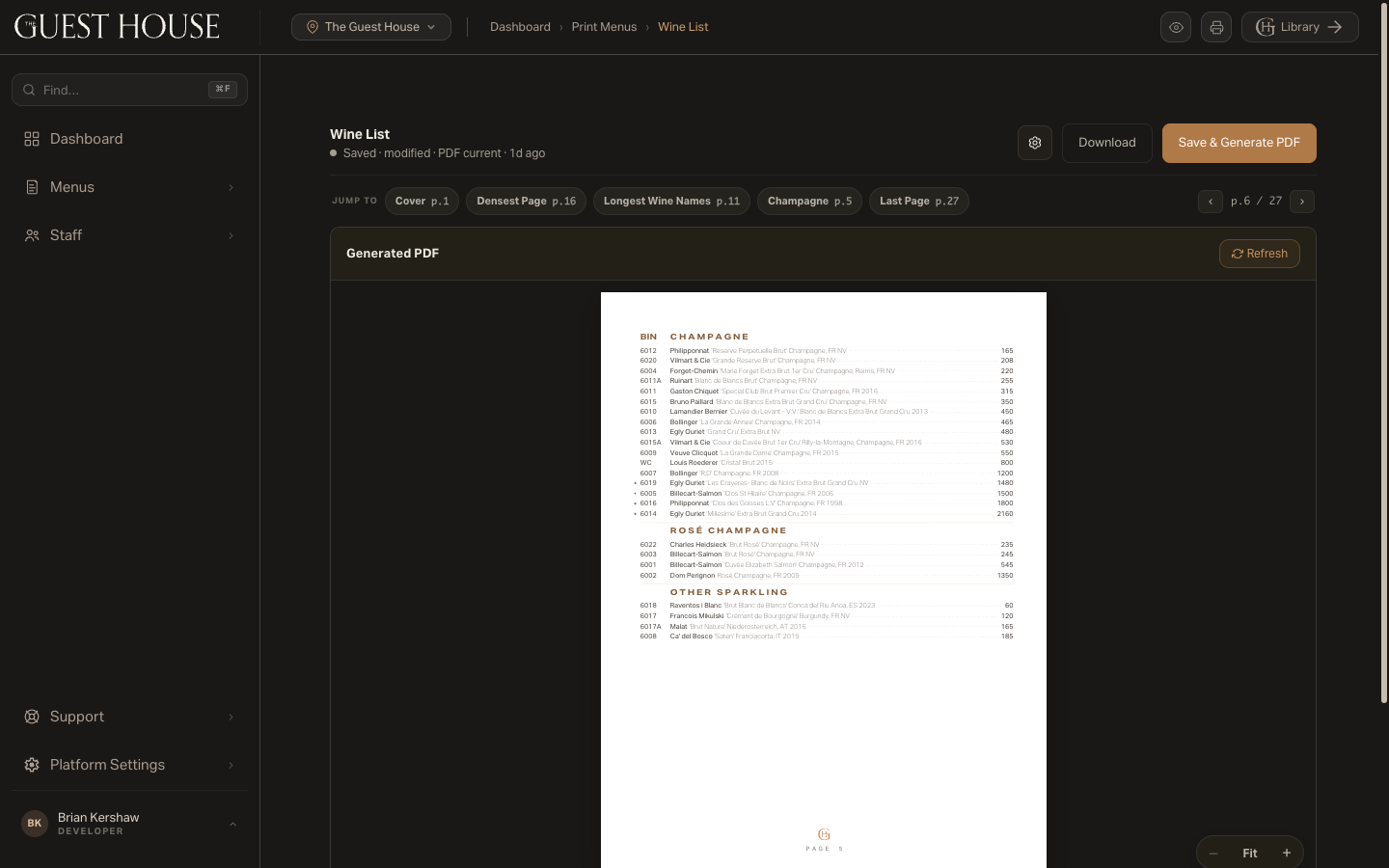Jump to Longest Wine Names p.11
This screenshot has height=868, width=1389.
click(671, 201)
